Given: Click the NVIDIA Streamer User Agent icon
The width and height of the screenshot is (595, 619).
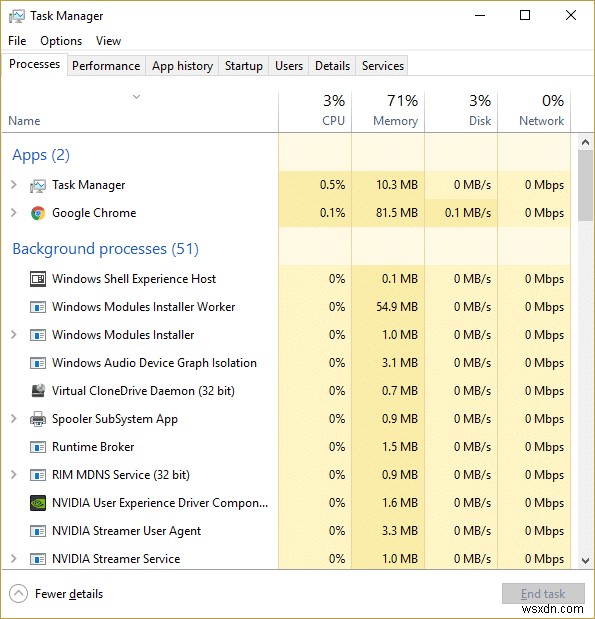Looking at the screenshot, I should pyautogui.click(x=38, y=531).
